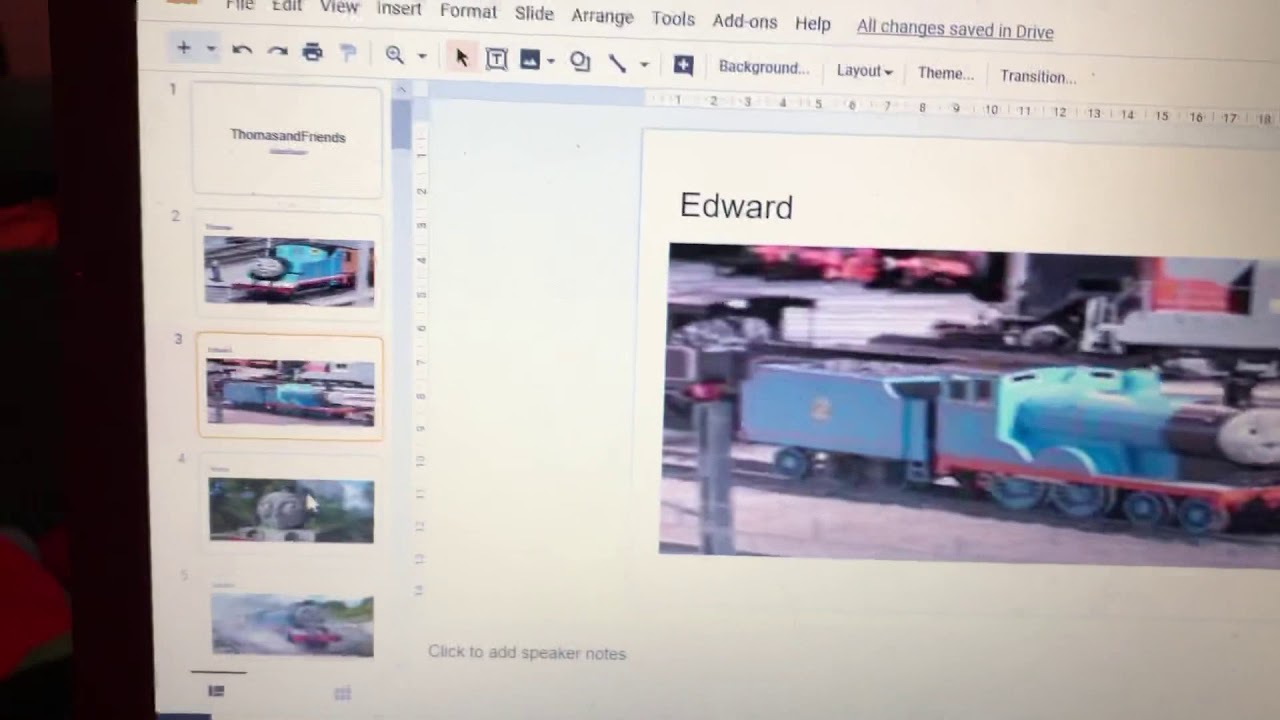Open the Arrange menu
The height and width of the screenshot is (720, 1280).
(602, 16)
